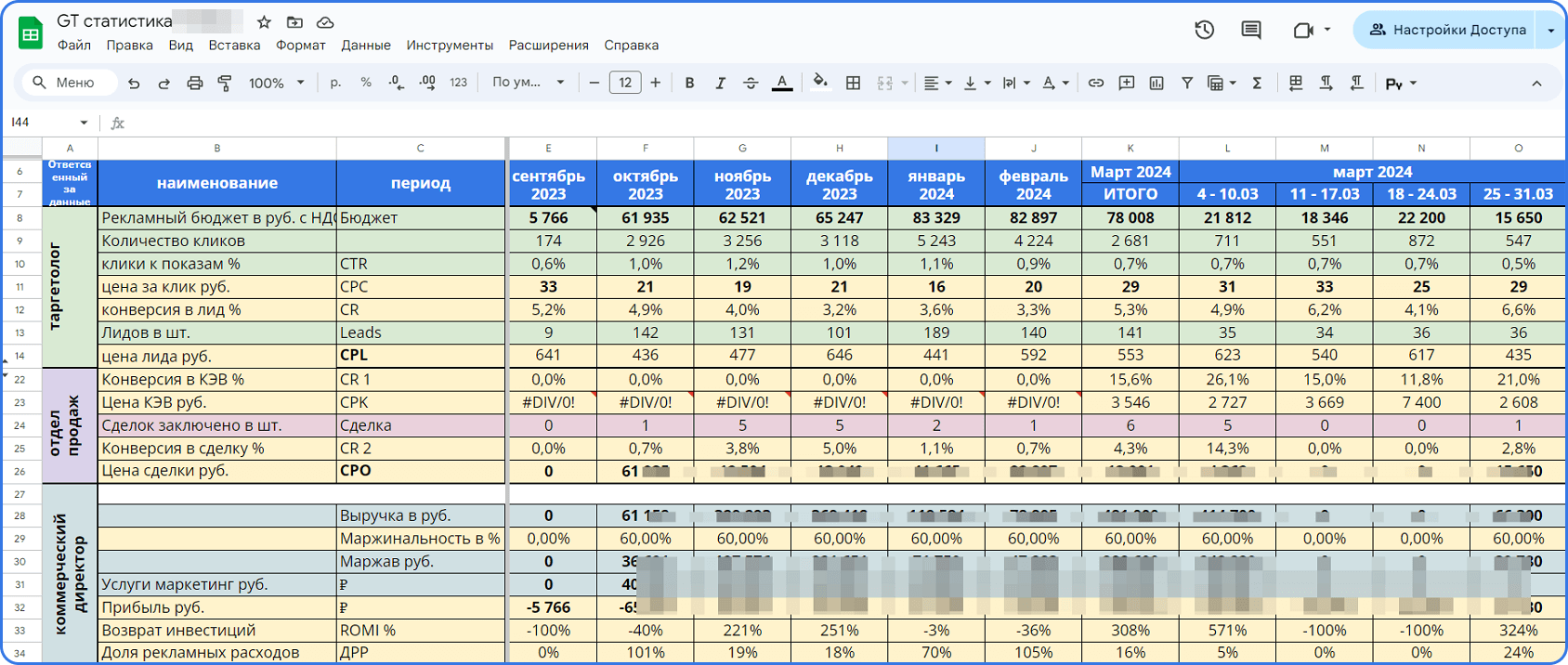Open the Данные menu

click(366, 46)
